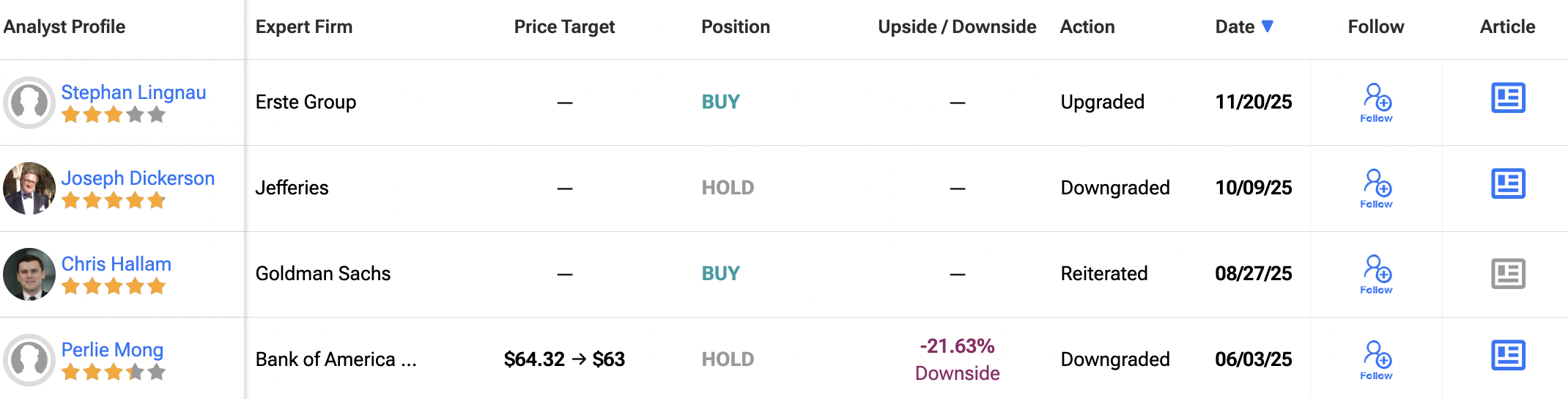Viewport: 1568px width, 399px height.
Task: Click Chris Hallam's profile photo
Action: 29,274
